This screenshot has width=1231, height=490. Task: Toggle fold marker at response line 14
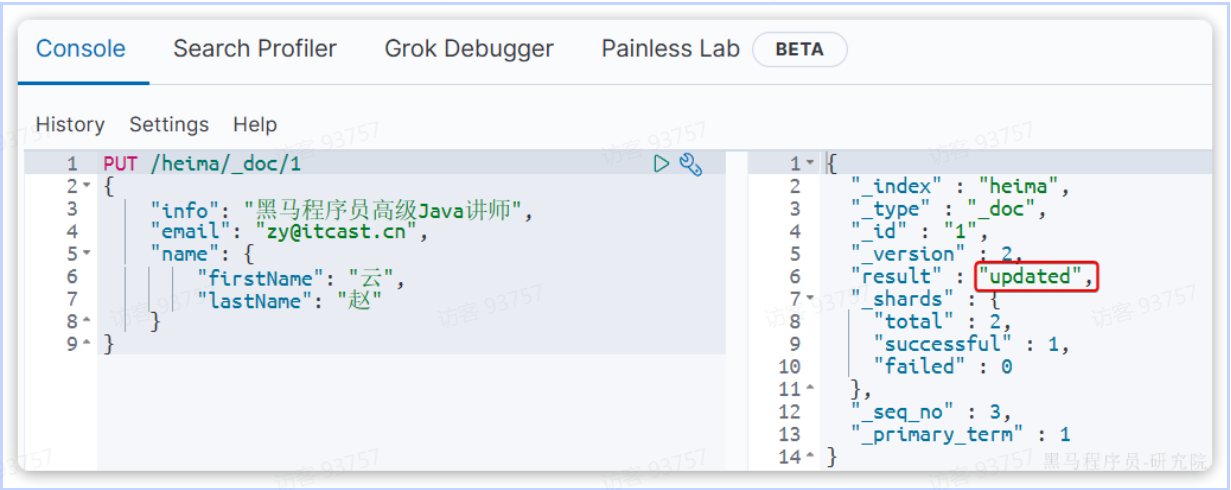pos(810,457)
